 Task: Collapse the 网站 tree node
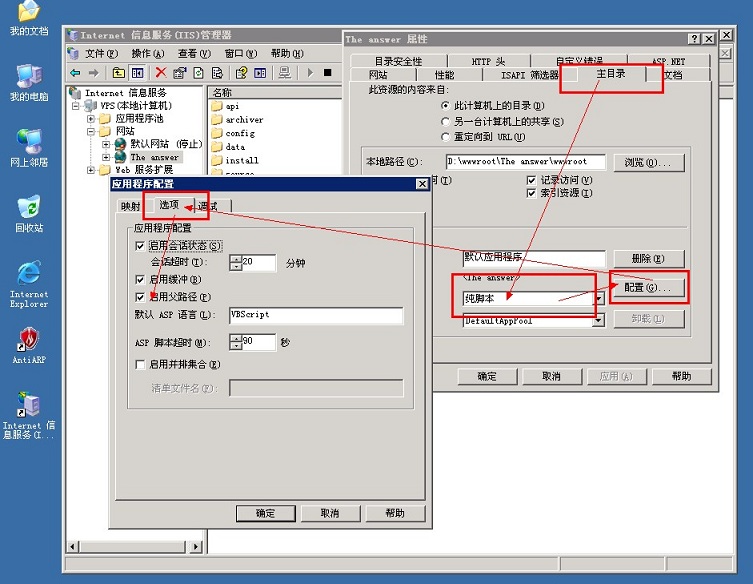[x=91, y=131]
